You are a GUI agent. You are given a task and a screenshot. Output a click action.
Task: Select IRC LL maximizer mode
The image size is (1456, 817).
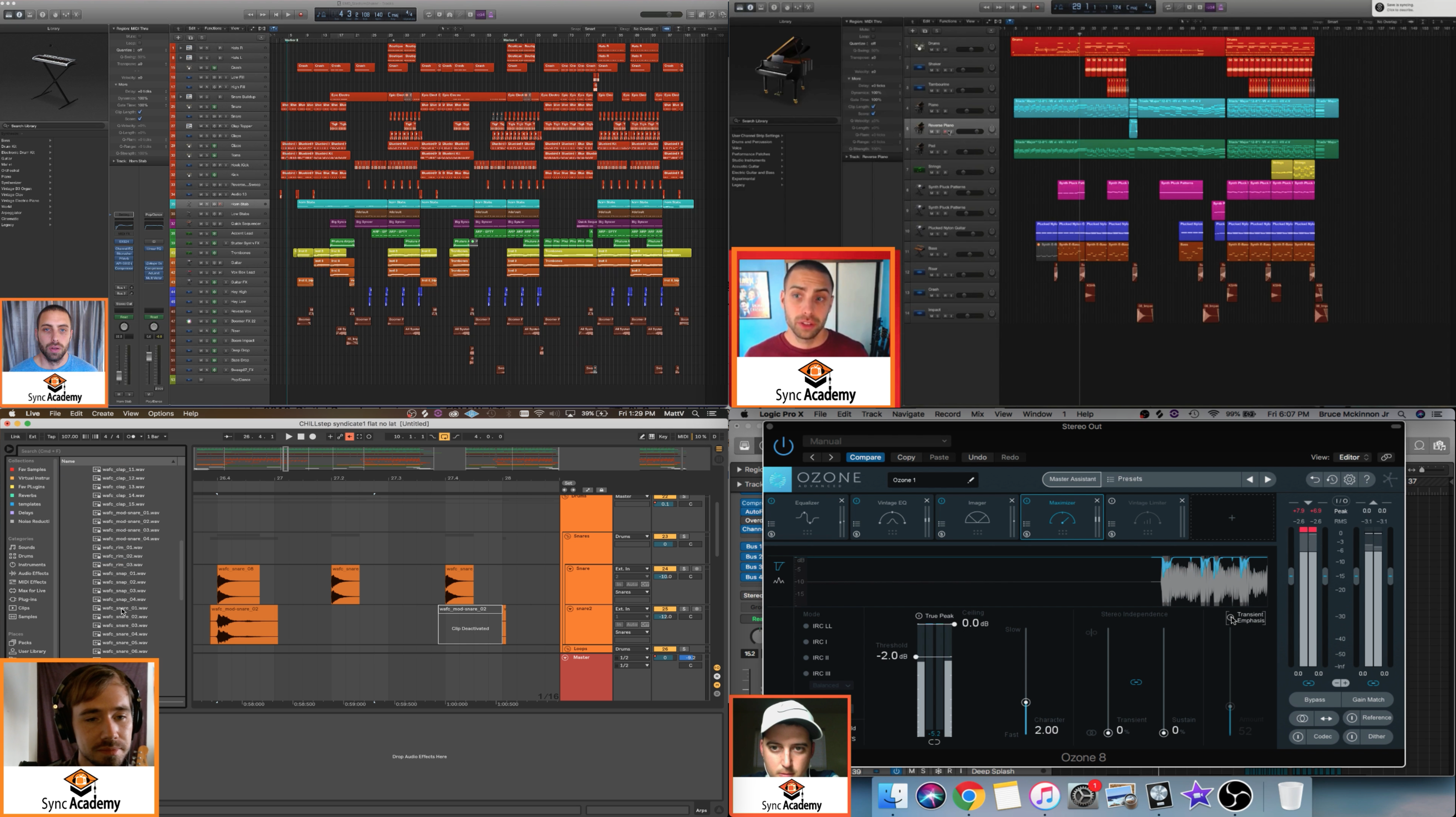817,626
